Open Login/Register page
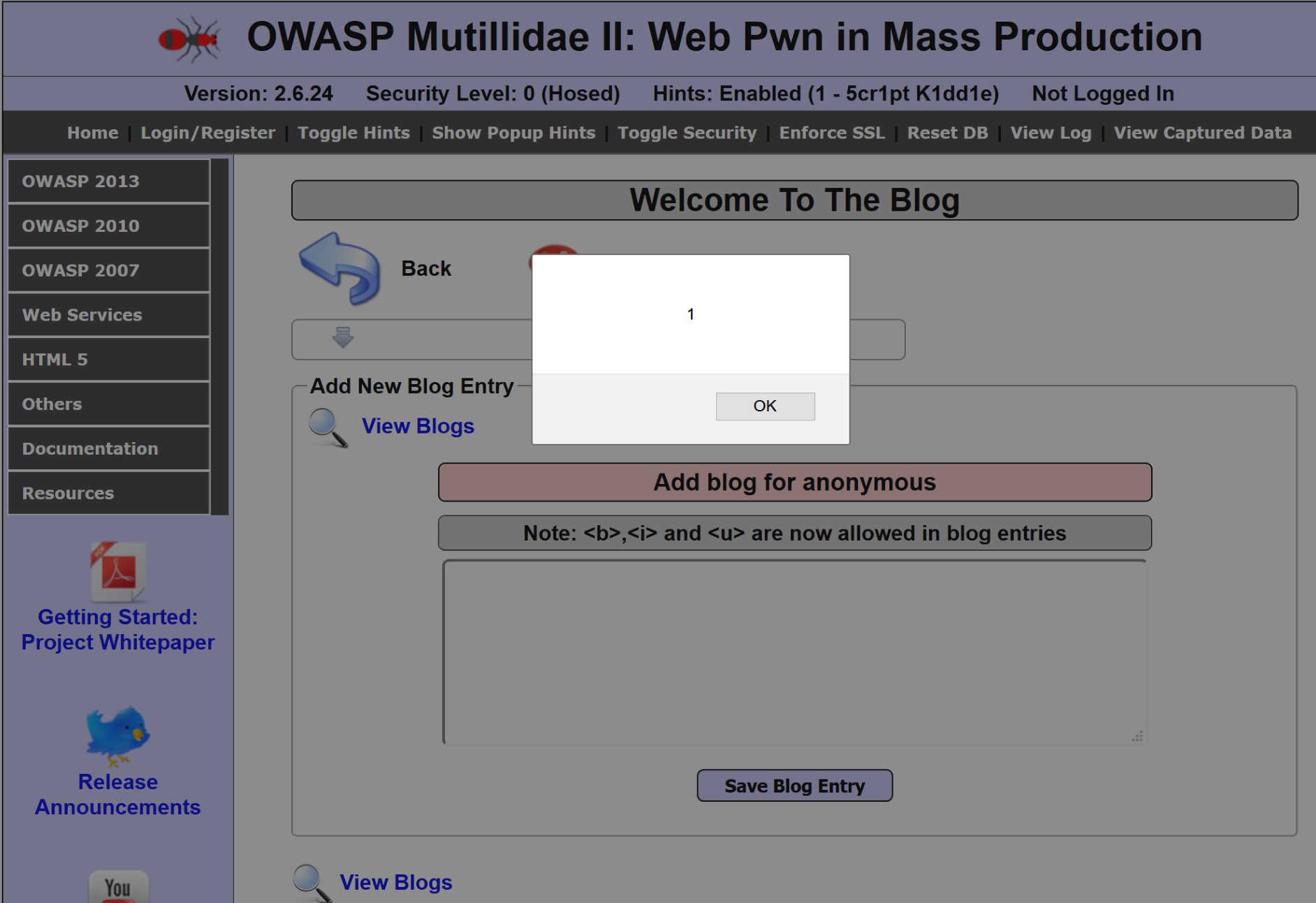 208,133
